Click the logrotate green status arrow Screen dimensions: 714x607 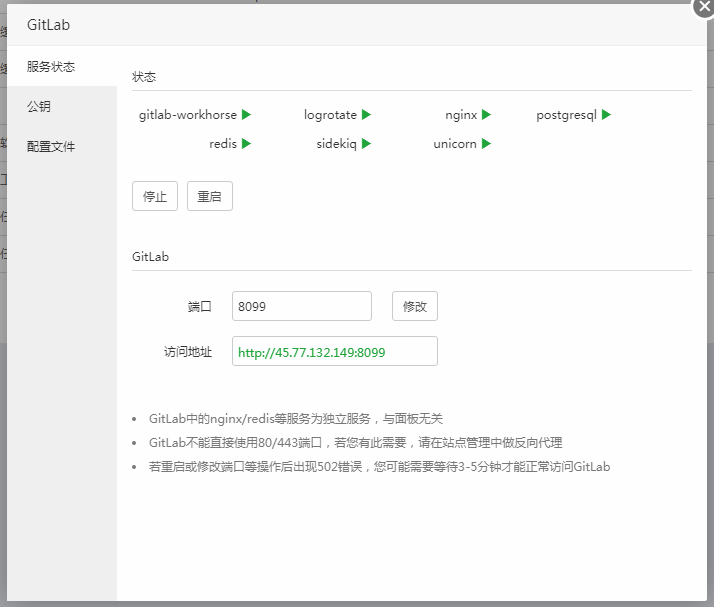click(366, 115)
